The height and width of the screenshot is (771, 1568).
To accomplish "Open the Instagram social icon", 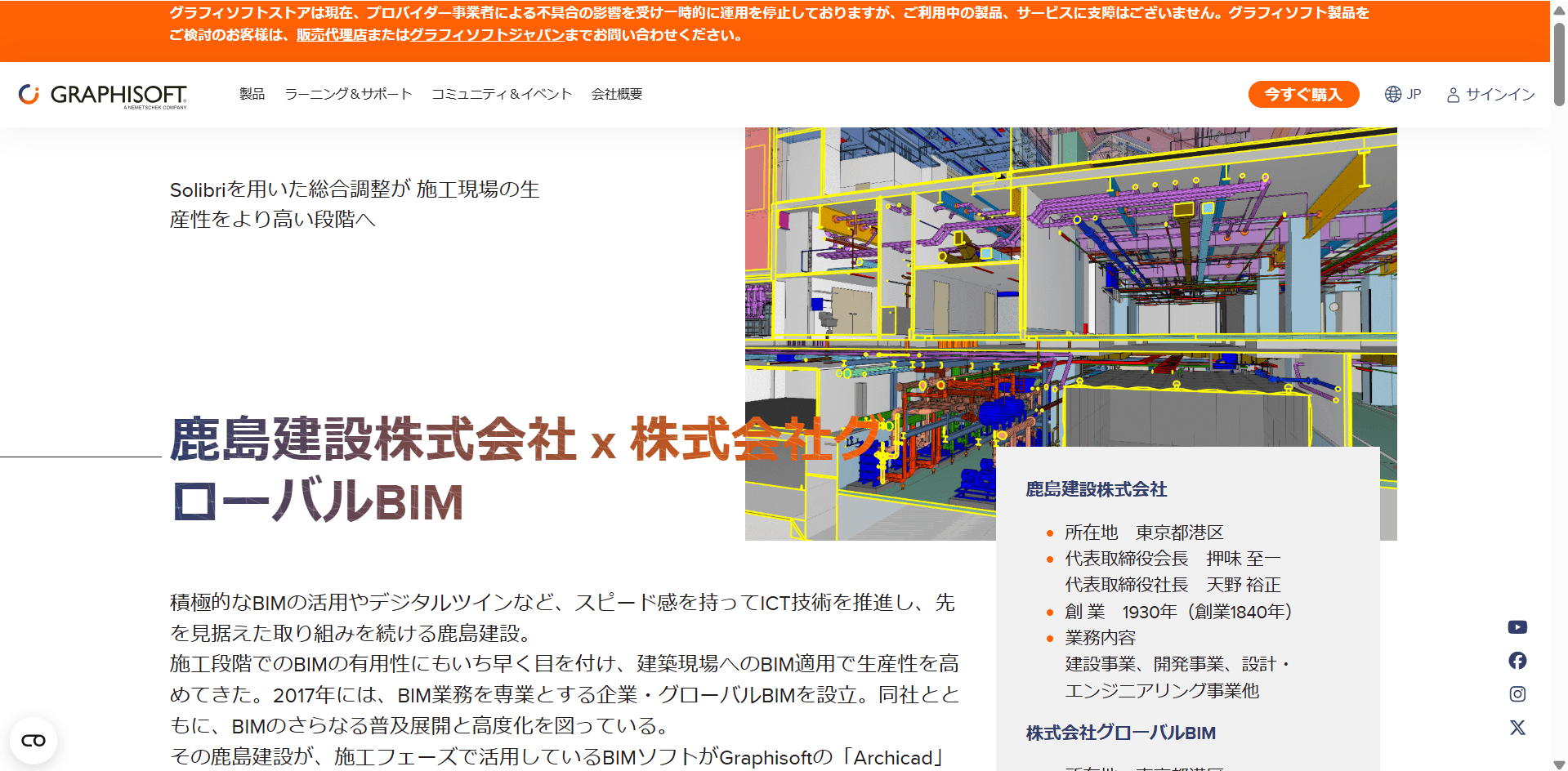I will point(1517,694).
